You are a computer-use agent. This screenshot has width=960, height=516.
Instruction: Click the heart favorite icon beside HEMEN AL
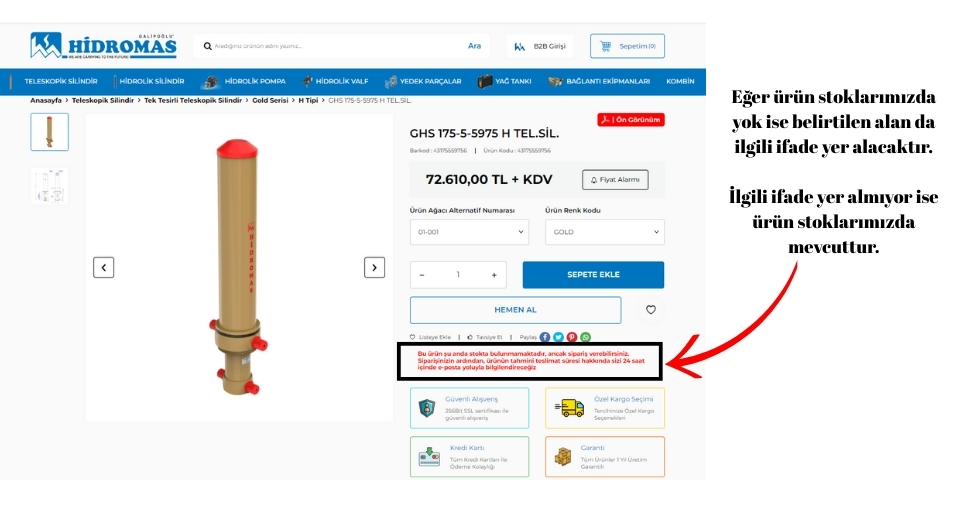pos(651,310)
